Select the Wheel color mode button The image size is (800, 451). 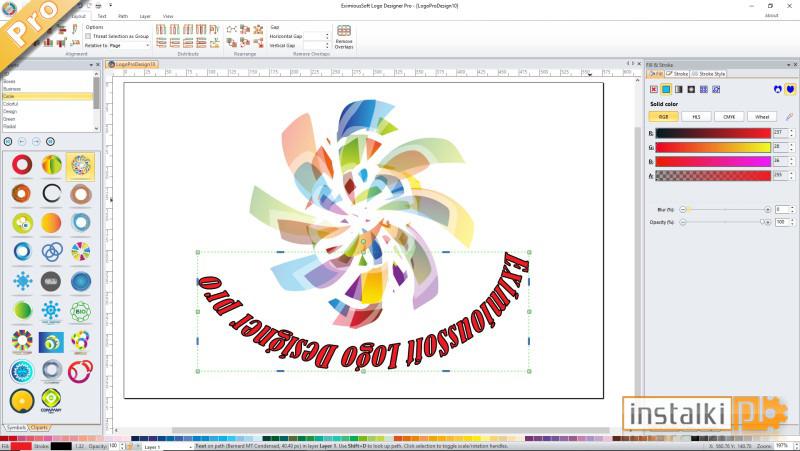click(762, 117)
